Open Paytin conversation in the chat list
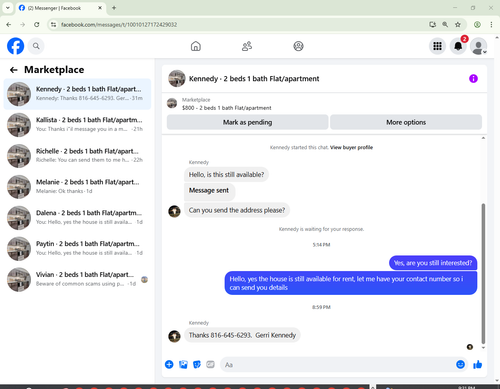The image size is (500, 389). (x=77, y=248)
